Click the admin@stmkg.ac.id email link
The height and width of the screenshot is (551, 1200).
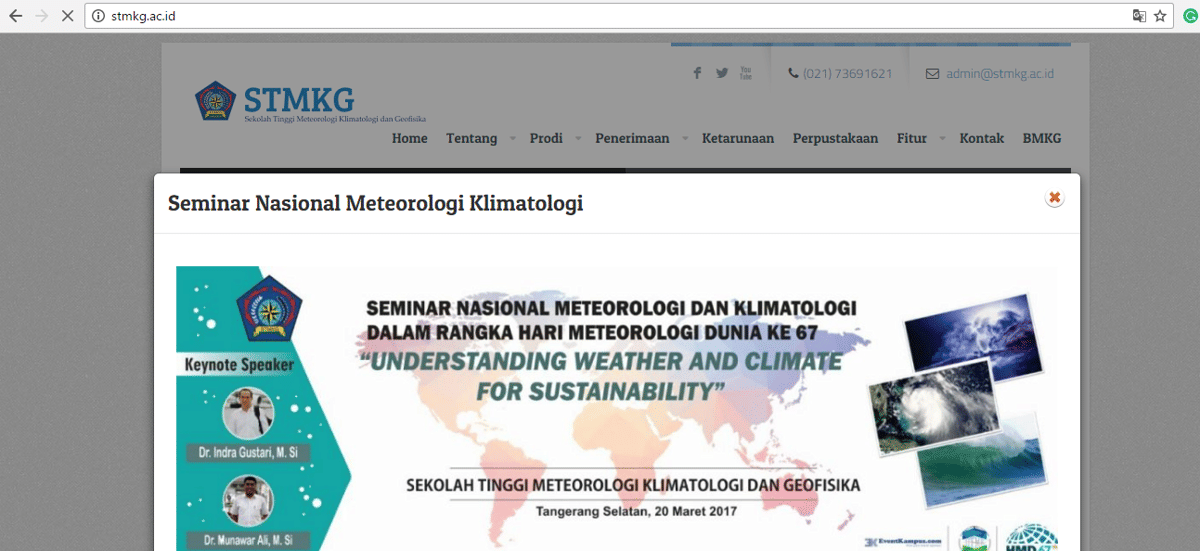[x=999, y=73]
